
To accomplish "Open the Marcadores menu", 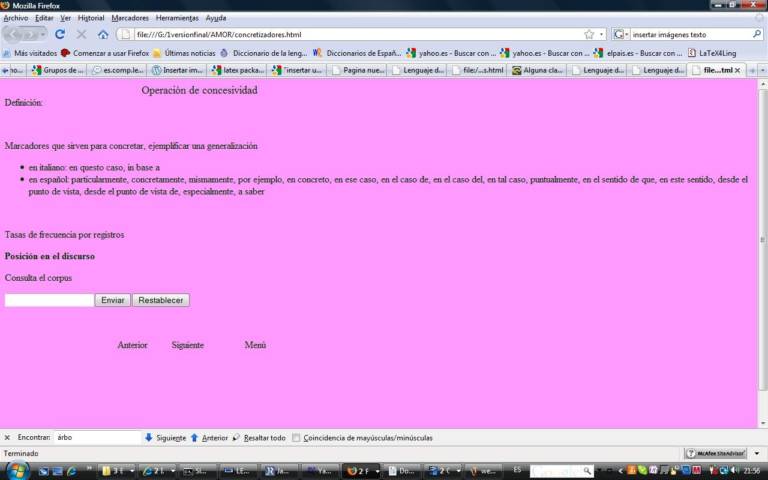I will pos(130,18).
